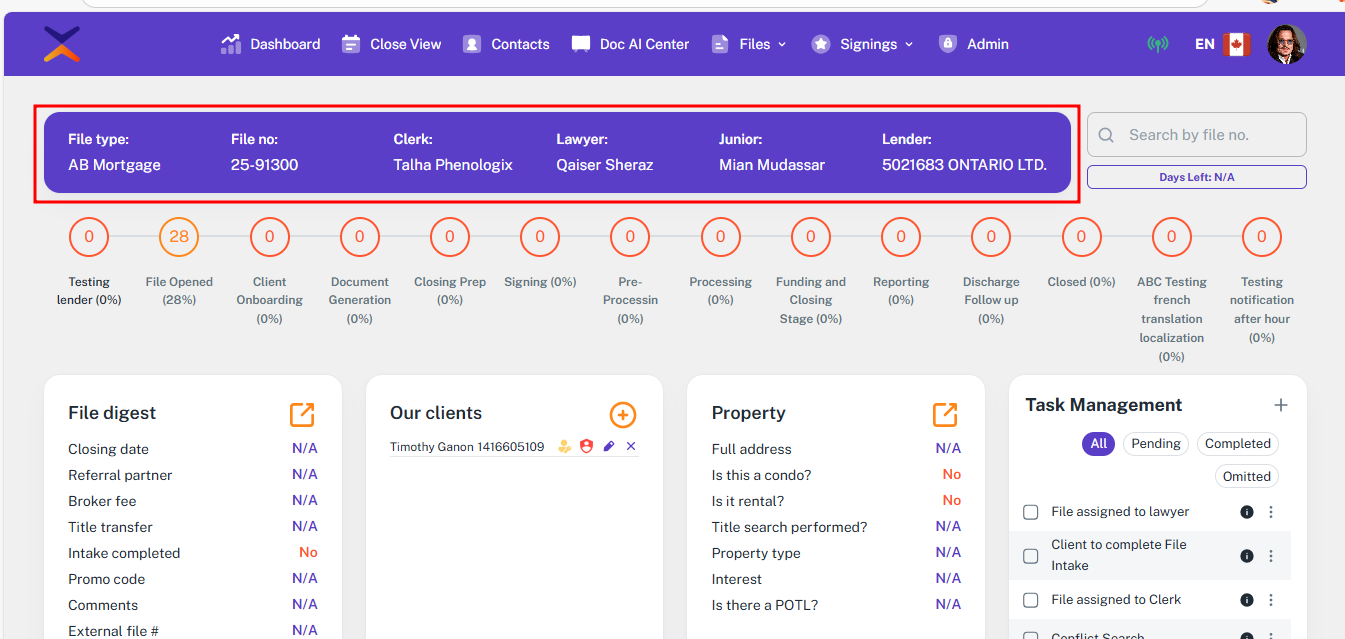Click red shield icon beside Timothy Ganon

click(x=587, y=447)
